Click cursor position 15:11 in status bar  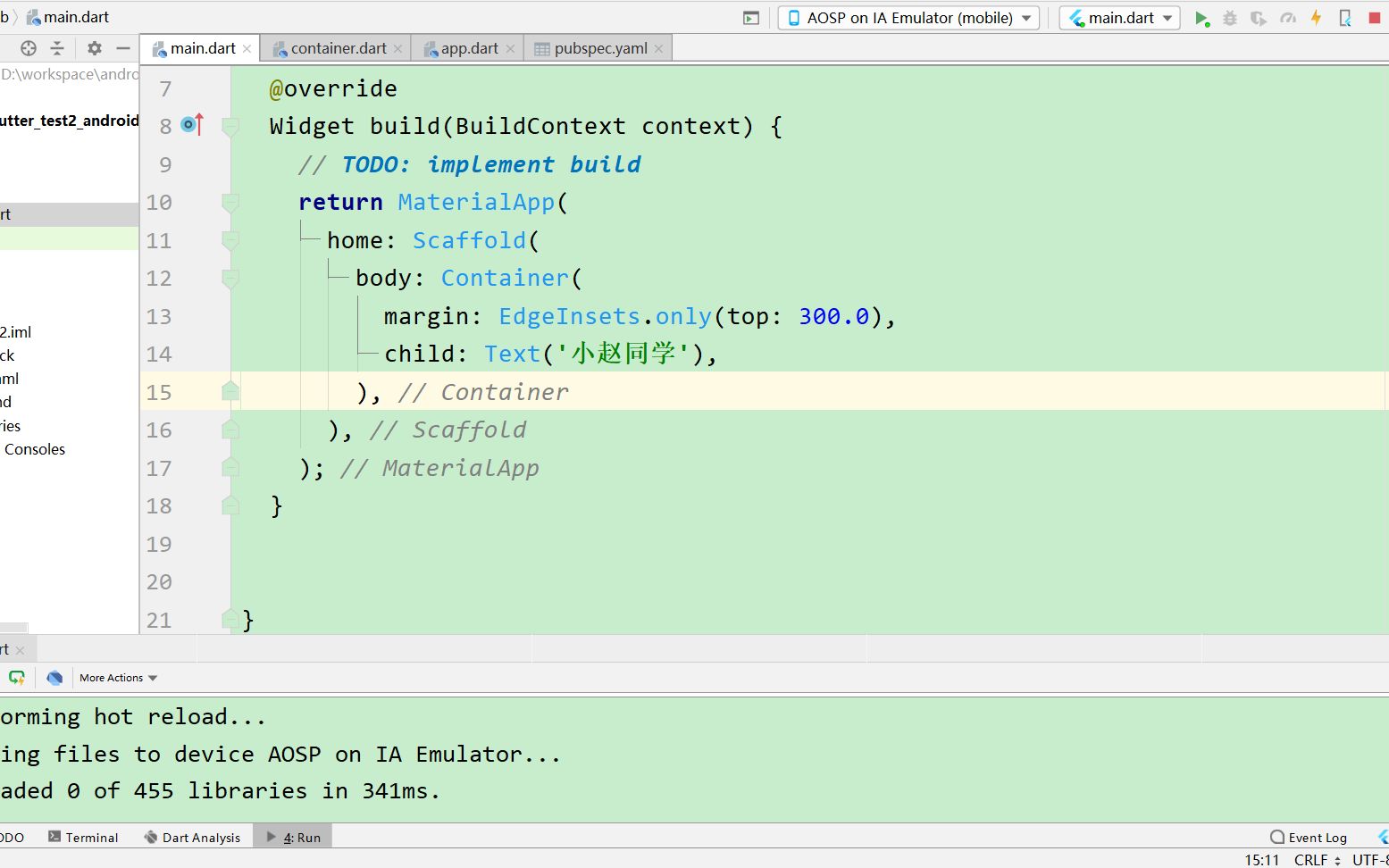[1261, 860]
